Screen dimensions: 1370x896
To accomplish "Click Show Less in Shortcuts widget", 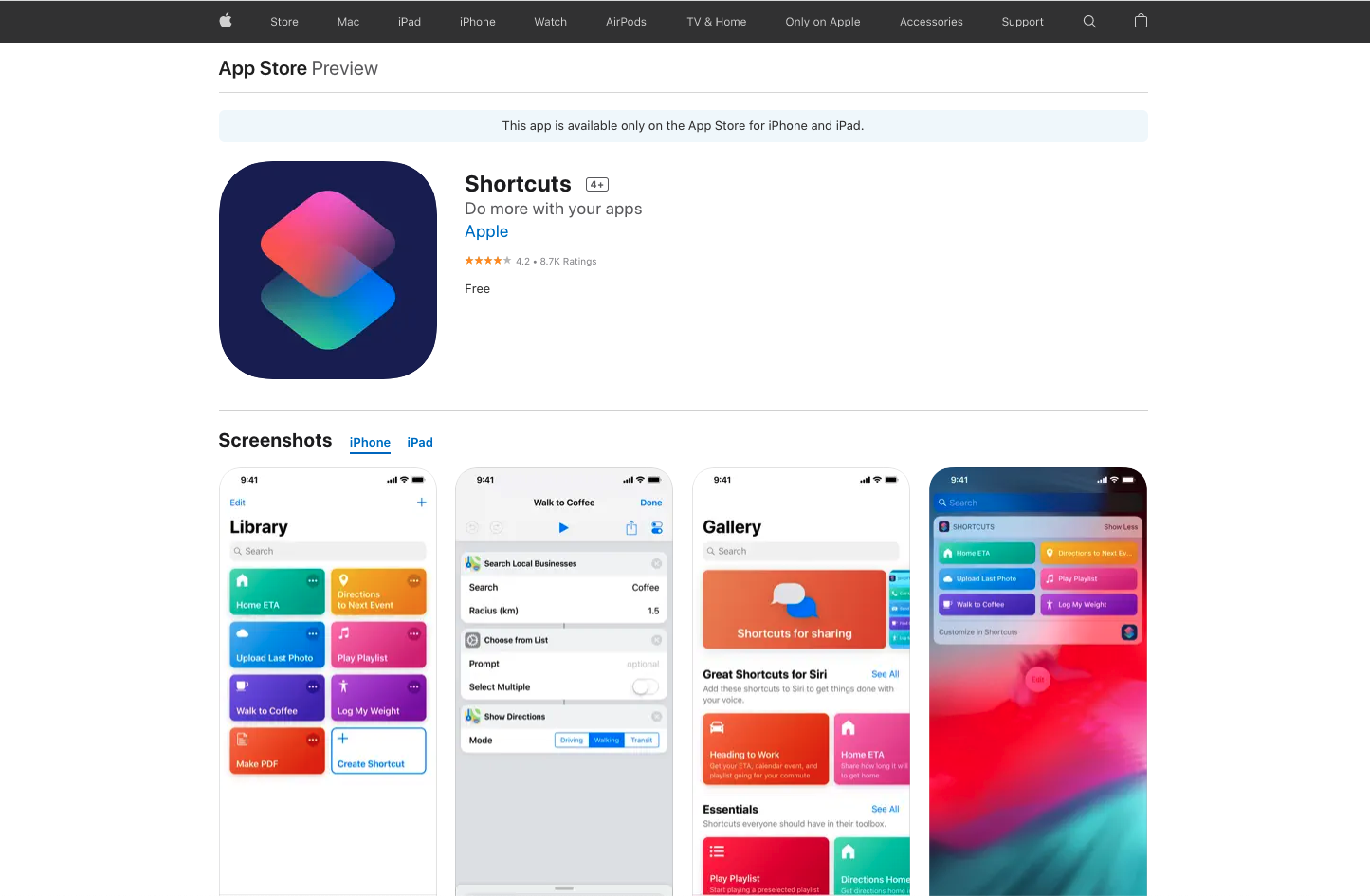I will 1121,526.
